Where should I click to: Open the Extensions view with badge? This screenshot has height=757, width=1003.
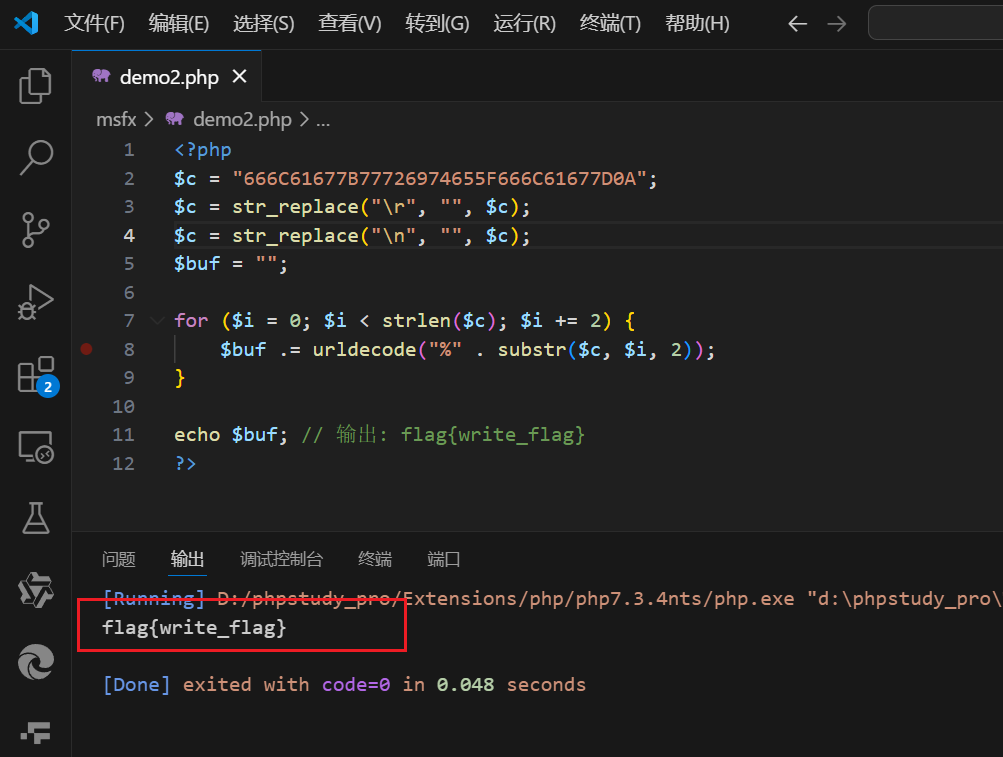(36, 375)
